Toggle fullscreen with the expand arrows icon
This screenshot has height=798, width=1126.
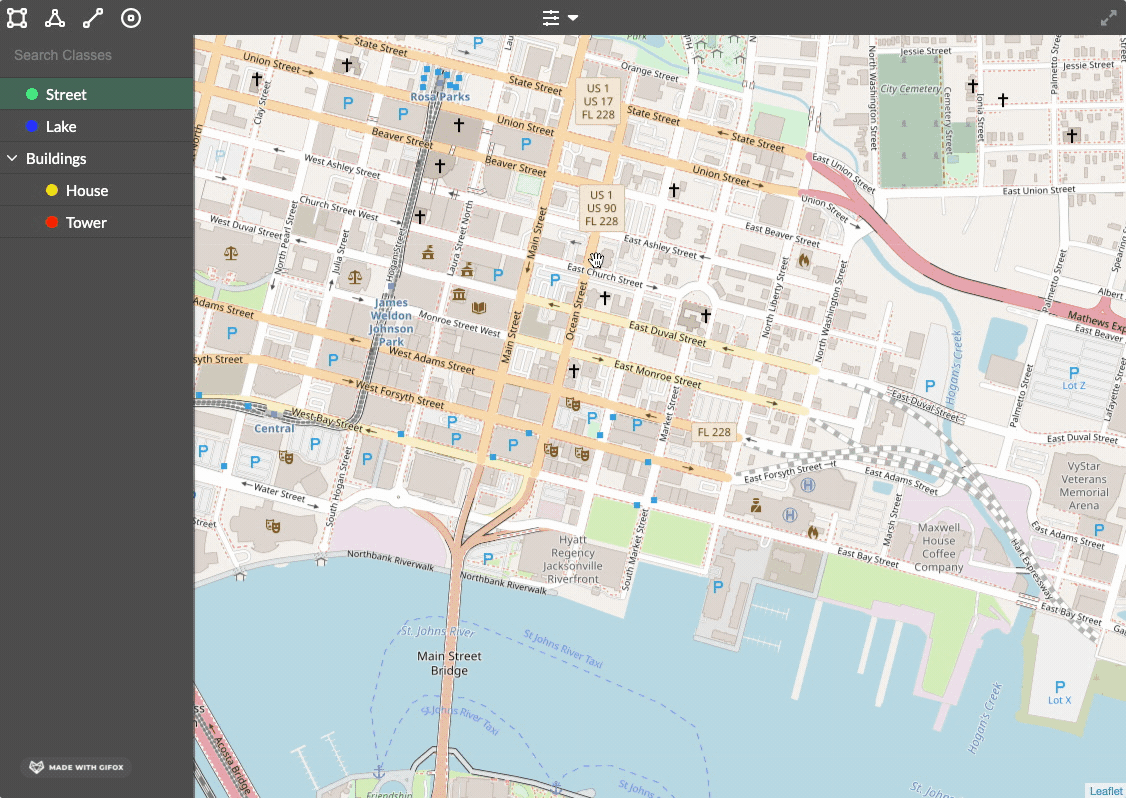pos(1109,19)
